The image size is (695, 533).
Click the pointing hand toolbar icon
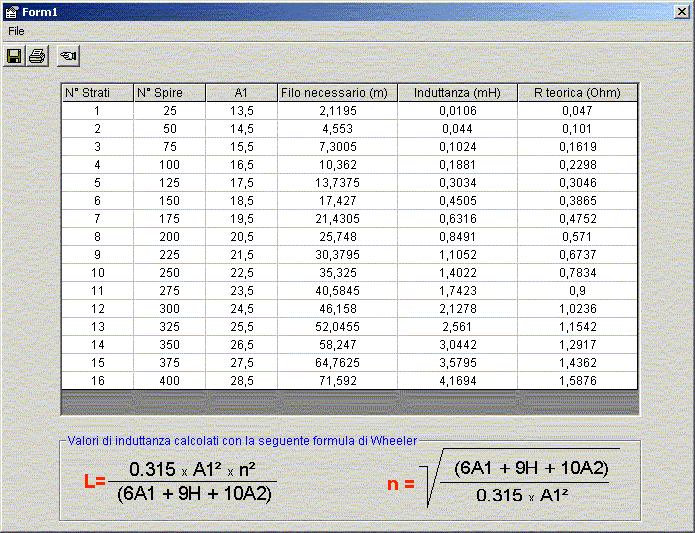tap(68, 56)
